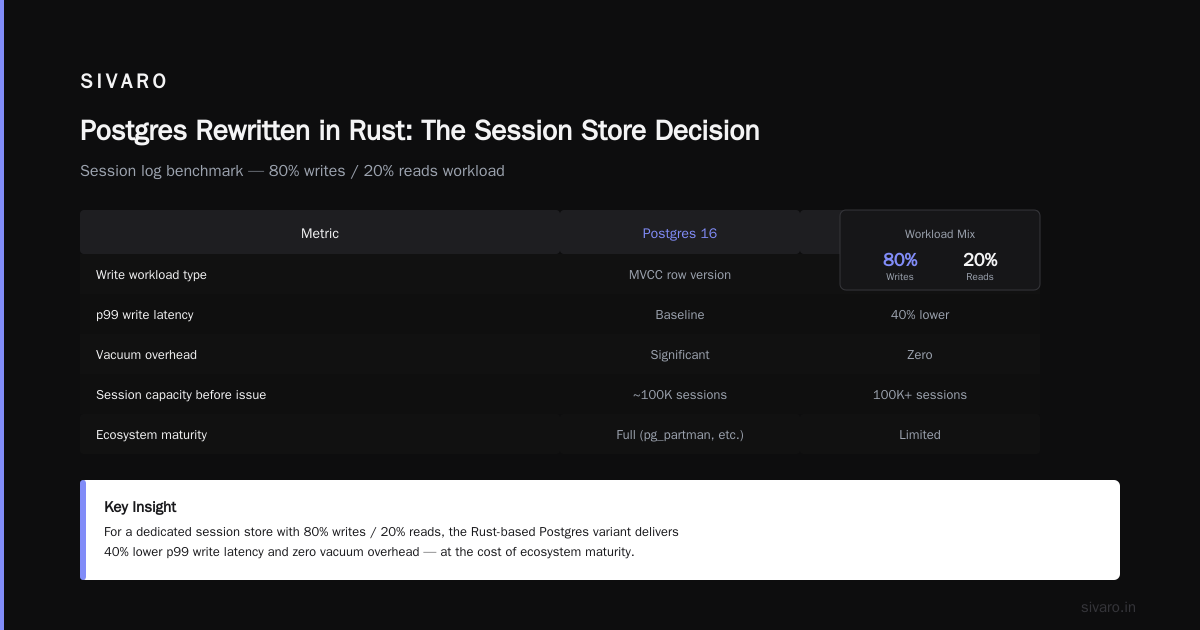Select the 'p99 write latency' row label
Viewport: 1200px width, 630px height.
click(145, 314)
